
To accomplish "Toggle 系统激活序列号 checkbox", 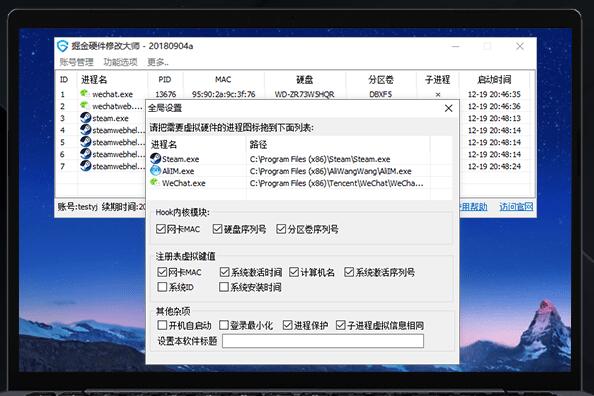I will coord(349,272).
